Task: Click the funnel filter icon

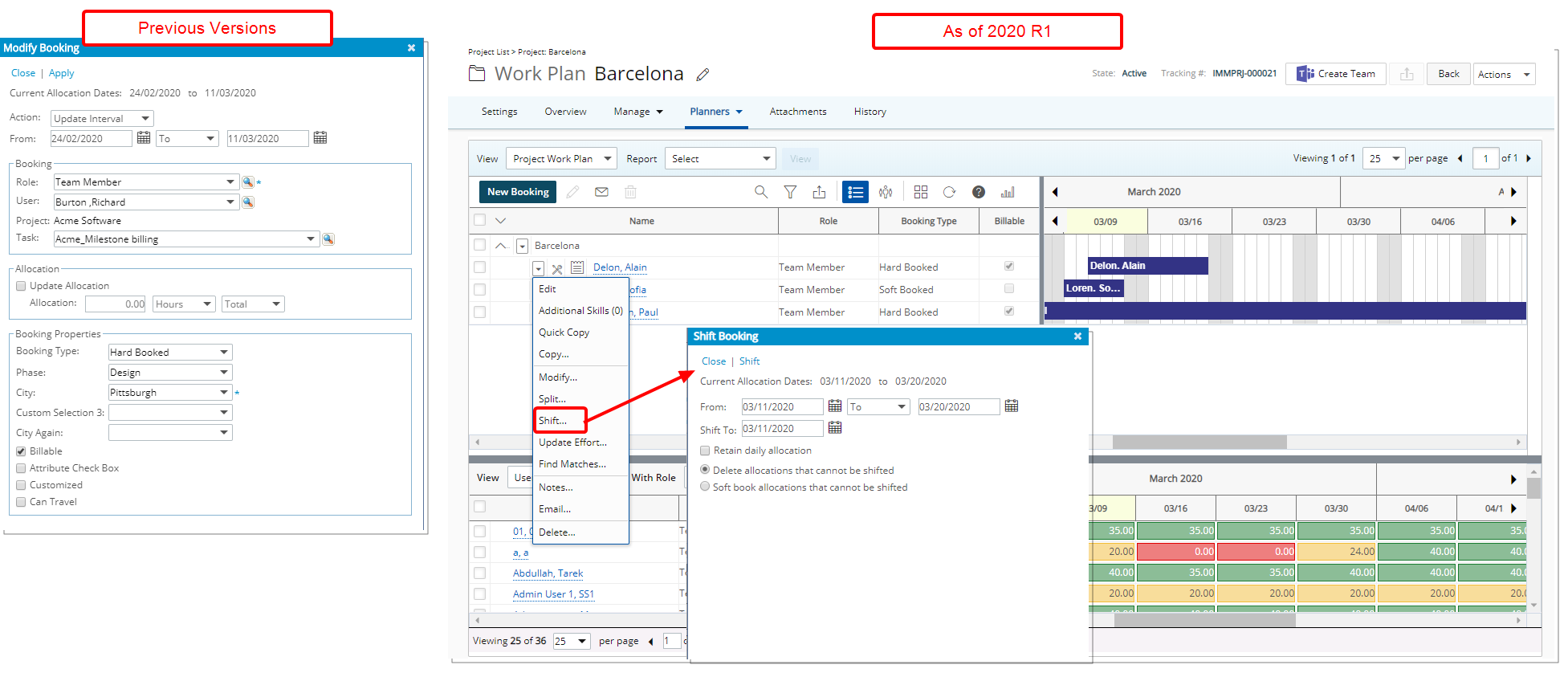Action: 790,192
